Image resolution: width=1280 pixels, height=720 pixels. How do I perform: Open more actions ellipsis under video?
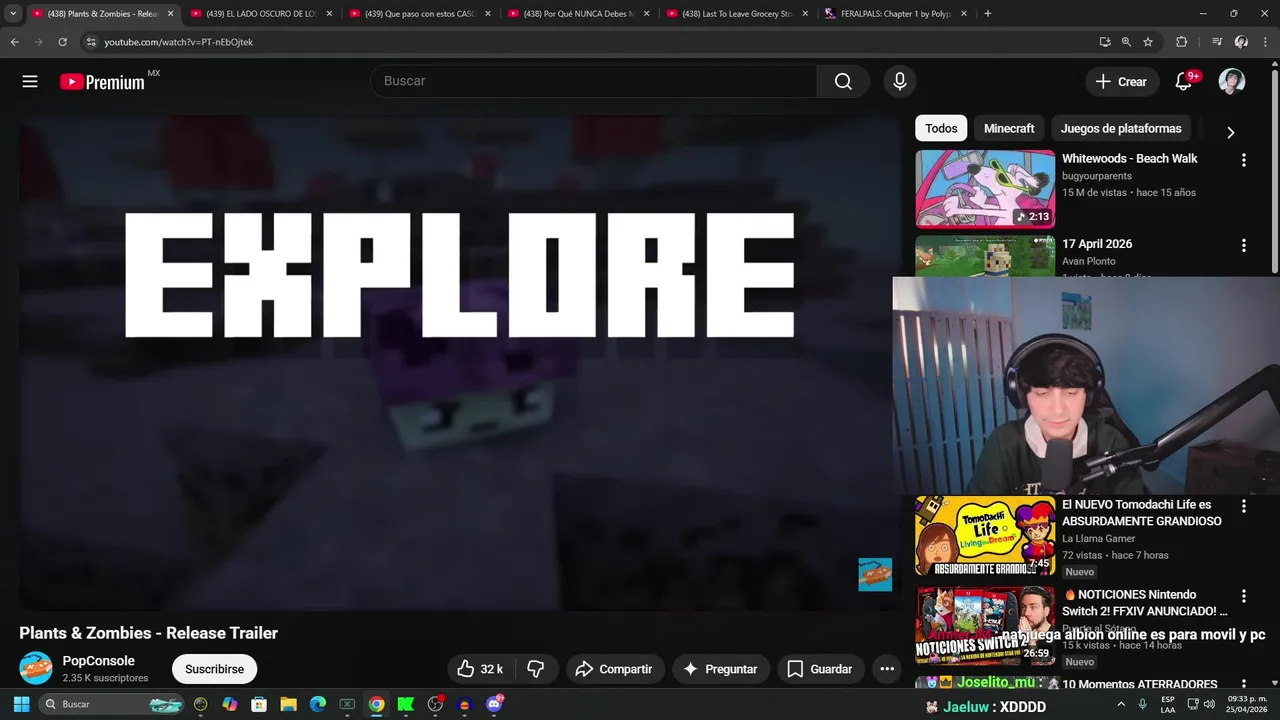[887, 669]
